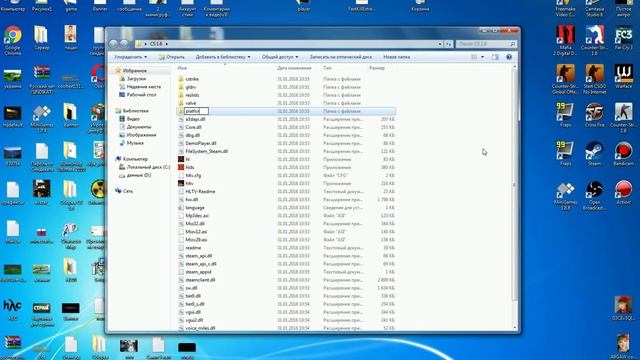Click the Открыть toolbar button
The image size is (640, 360).
[171, 57]
